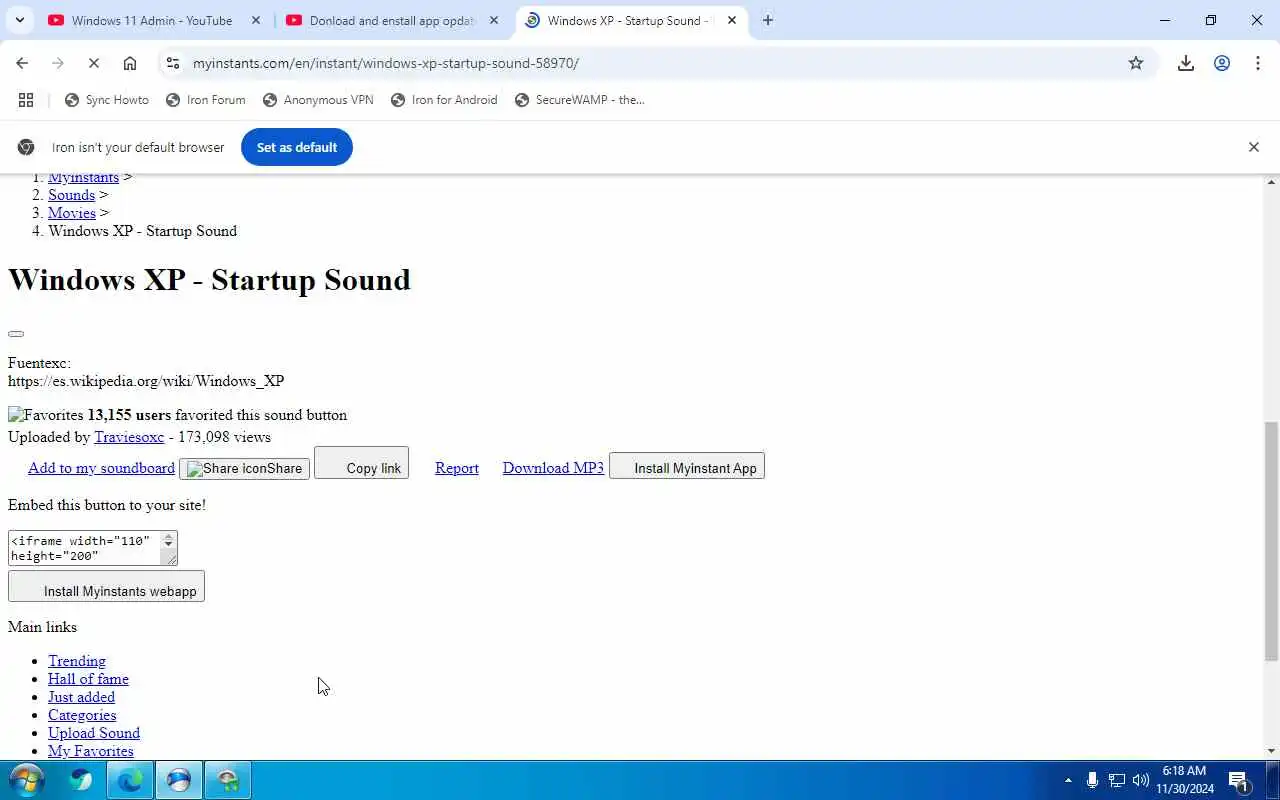Open the network tray icon
1280x800 pixels.
[1117, 780]
